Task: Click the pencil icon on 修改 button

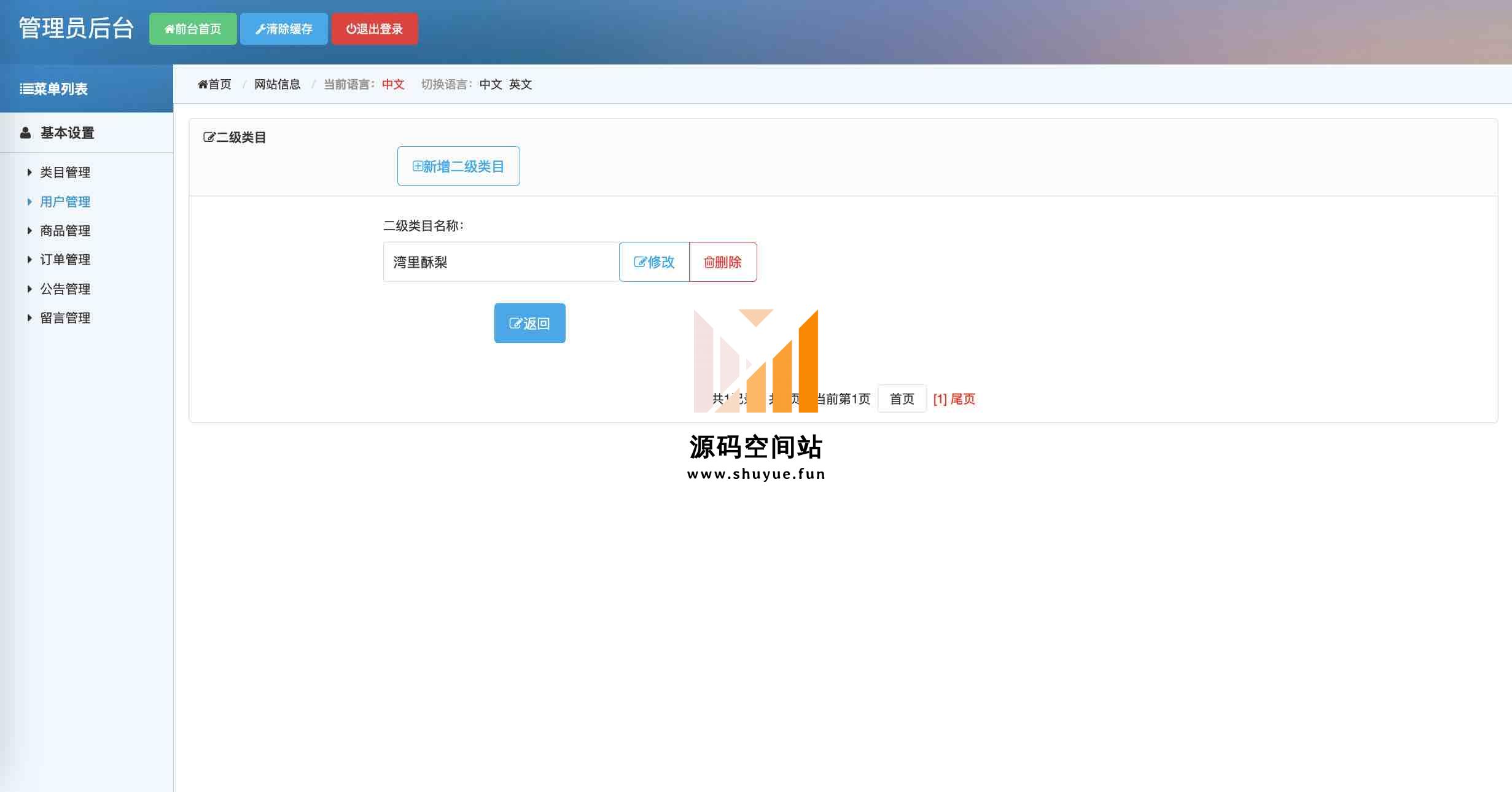Action: tap(640, 262)
